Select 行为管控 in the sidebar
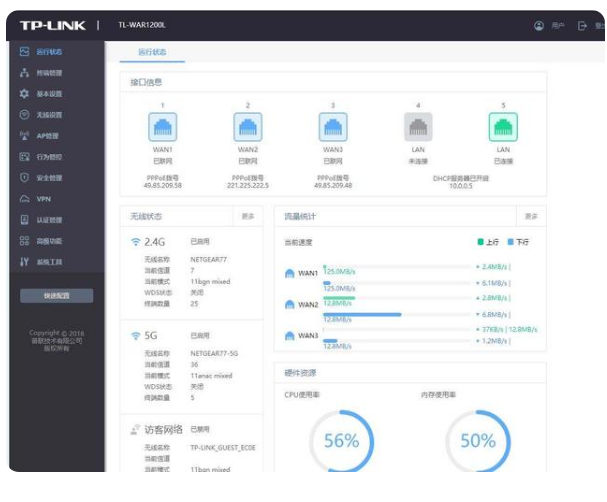This screenshot has height=502, width=607. [x=48, y=157]
